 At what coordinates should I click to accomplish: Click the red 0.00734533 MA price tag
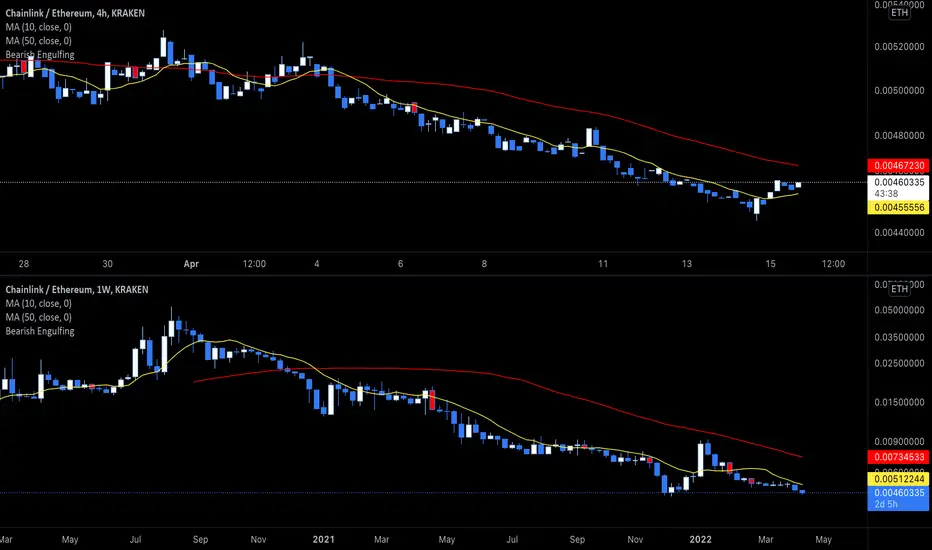(x=898, y=457)
